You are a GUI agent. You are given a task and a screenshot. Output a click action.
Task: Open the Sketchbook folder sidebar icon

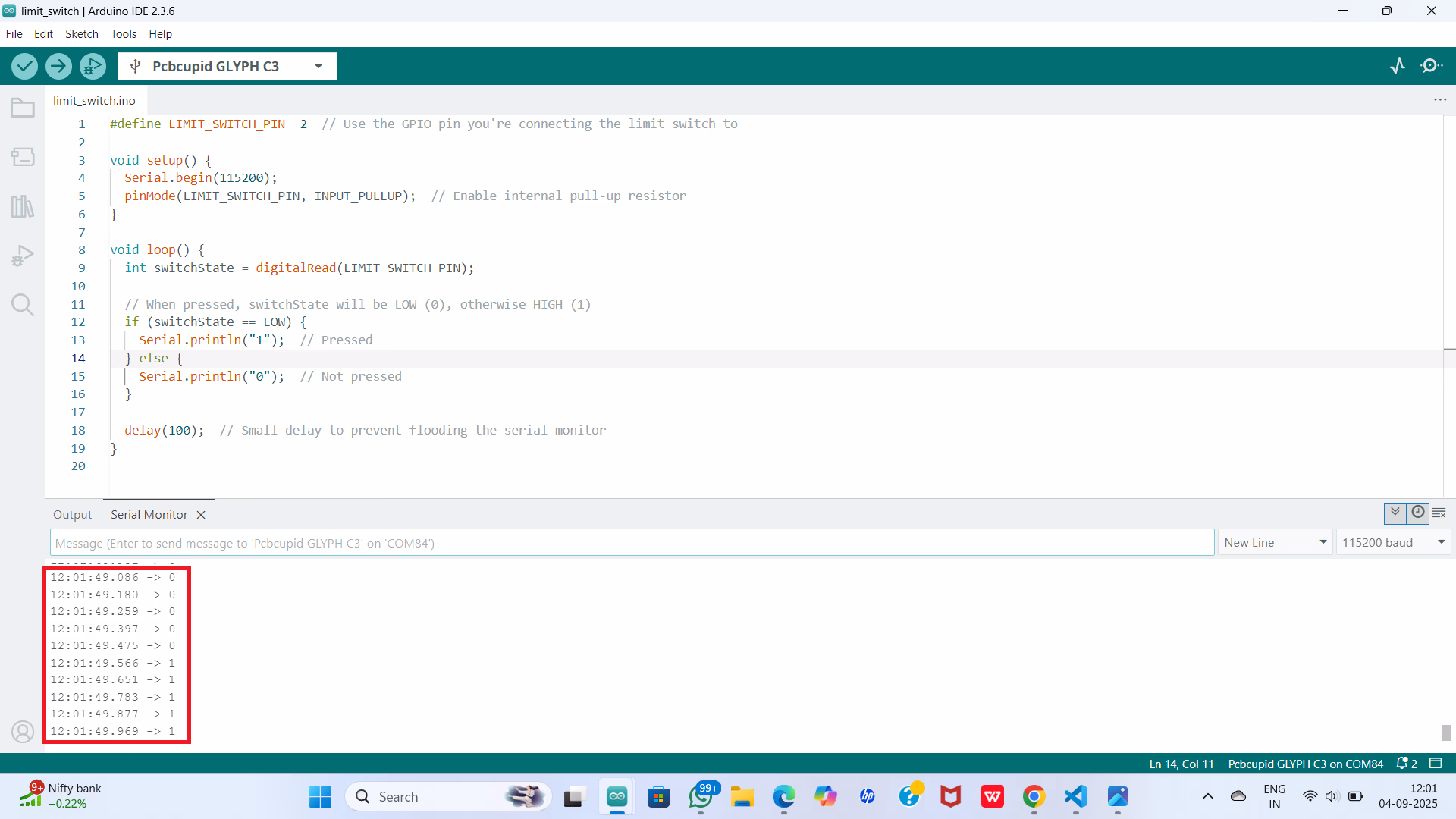(x=23, y=108)
